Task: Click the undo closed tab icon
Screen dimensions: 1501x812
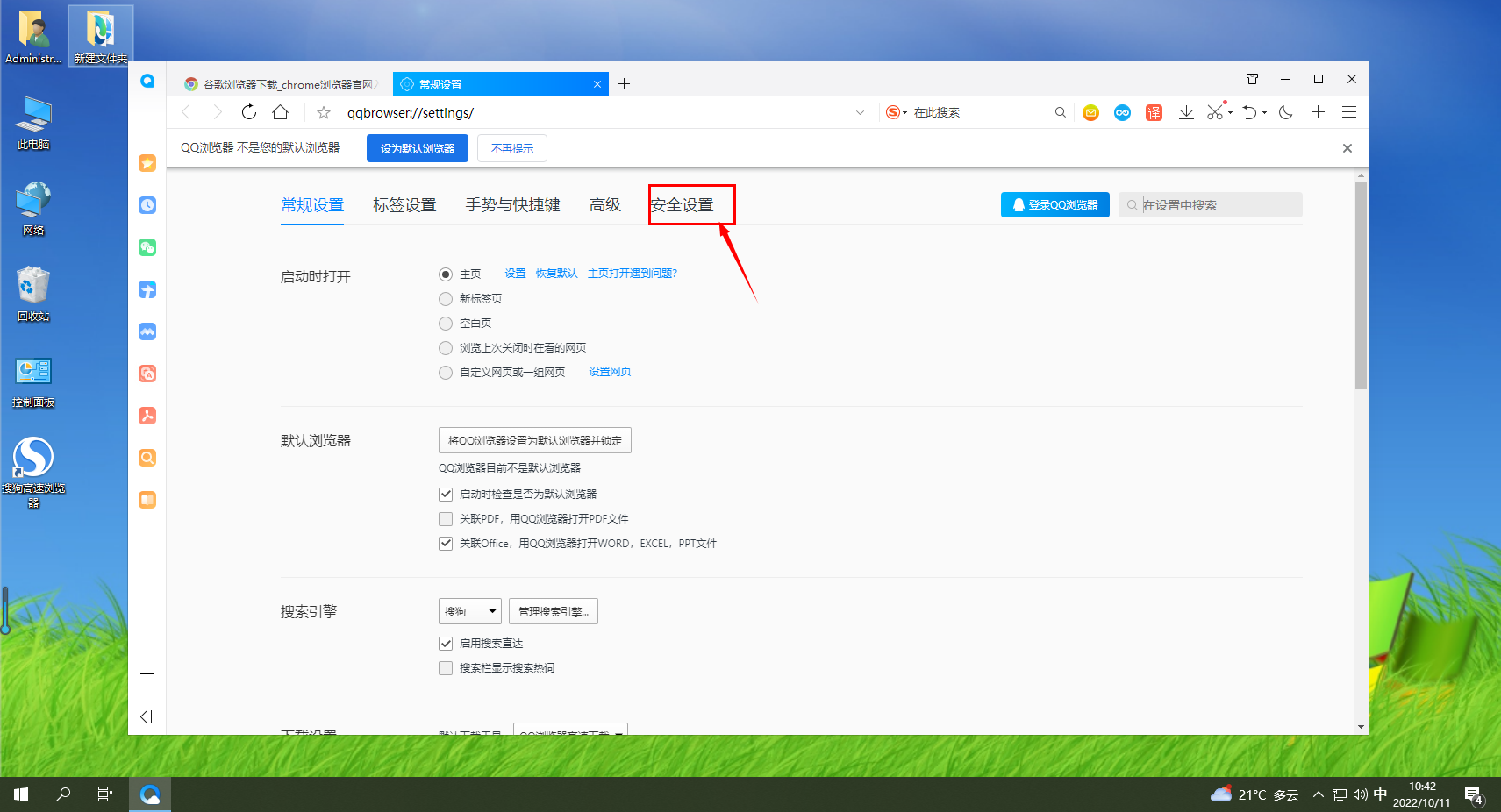Action: pos(1249,112)
